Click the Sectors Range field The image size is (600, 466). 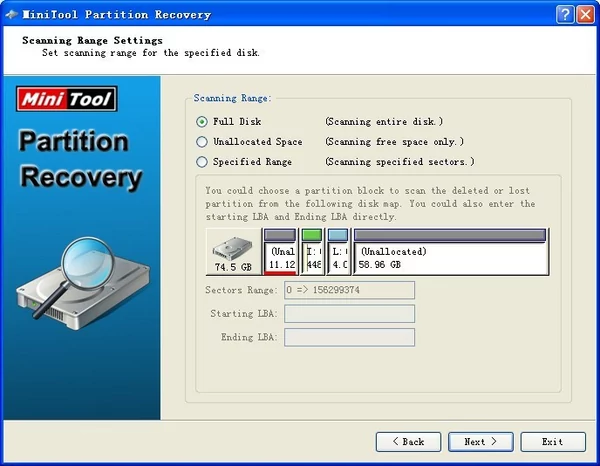click(x=349, y=290)
